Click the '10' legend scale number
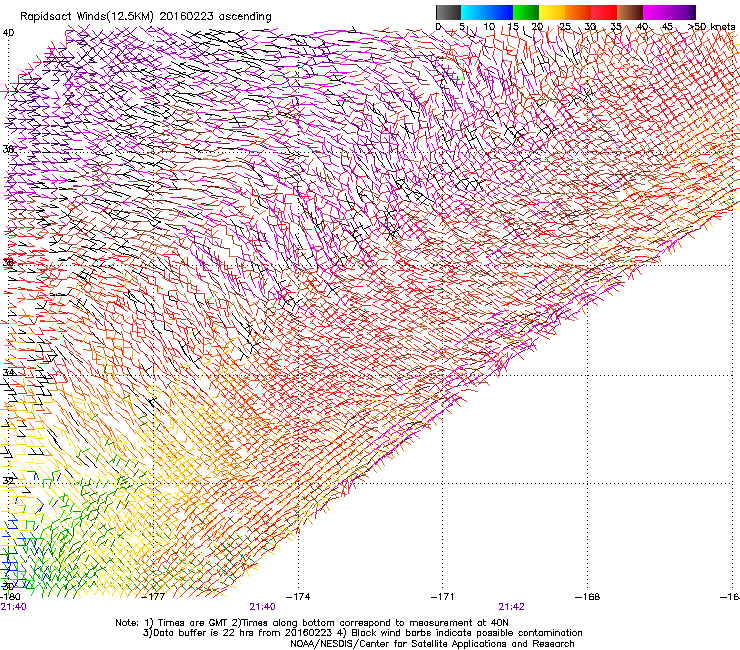The image size is (740, 650). point(489,26)
